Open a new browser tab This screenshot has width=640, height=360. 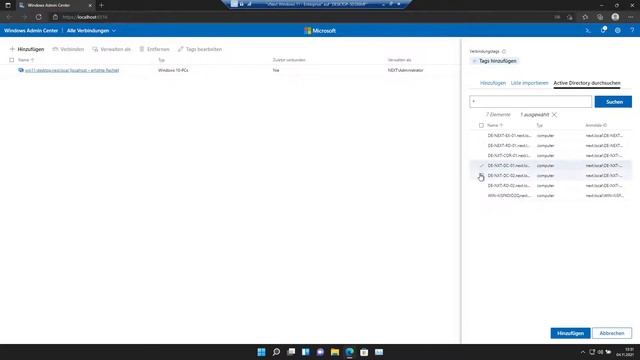[x=101, y=5]
